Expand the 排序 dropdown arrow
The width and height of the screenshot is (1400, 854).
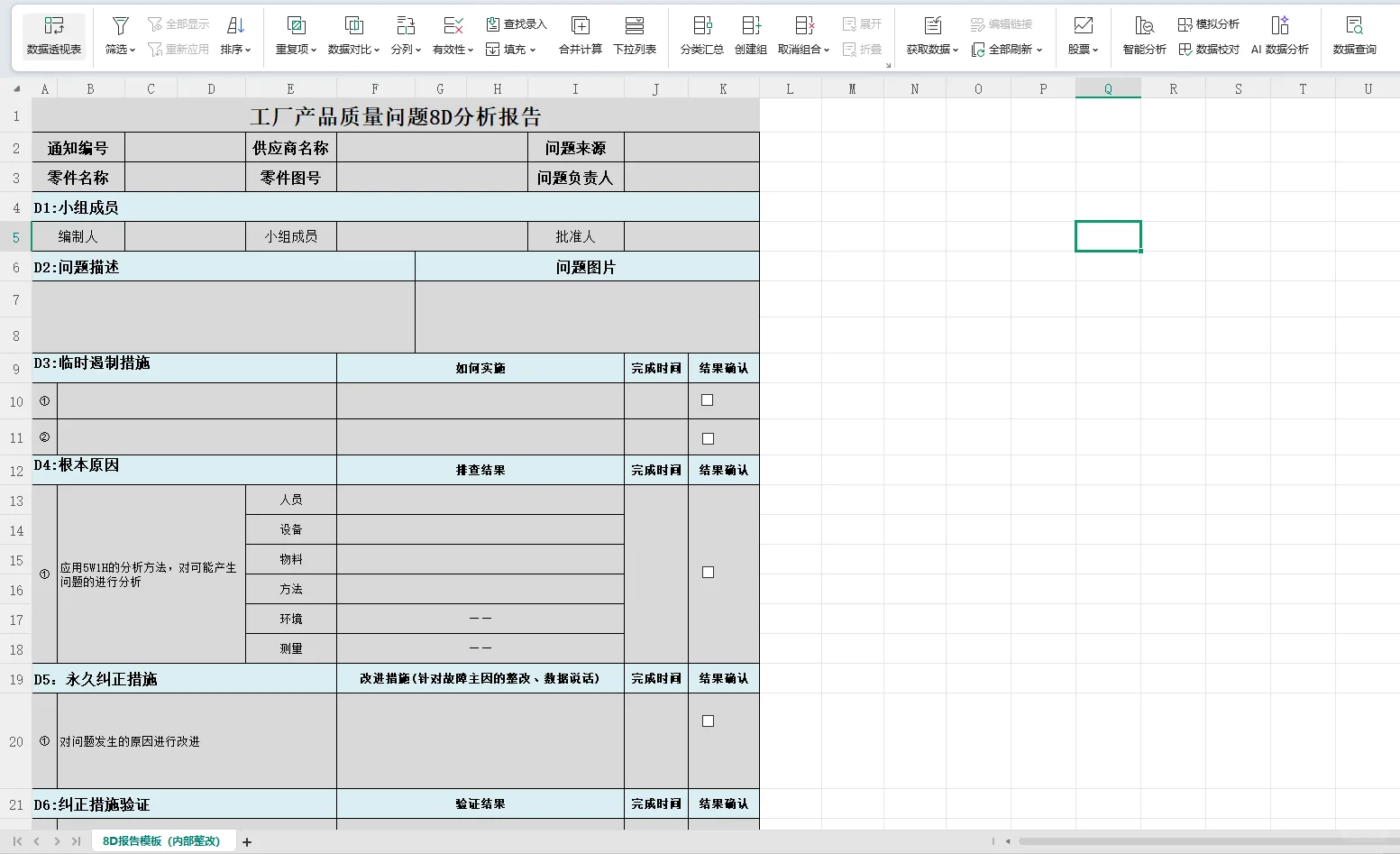[x=248, y=51]
